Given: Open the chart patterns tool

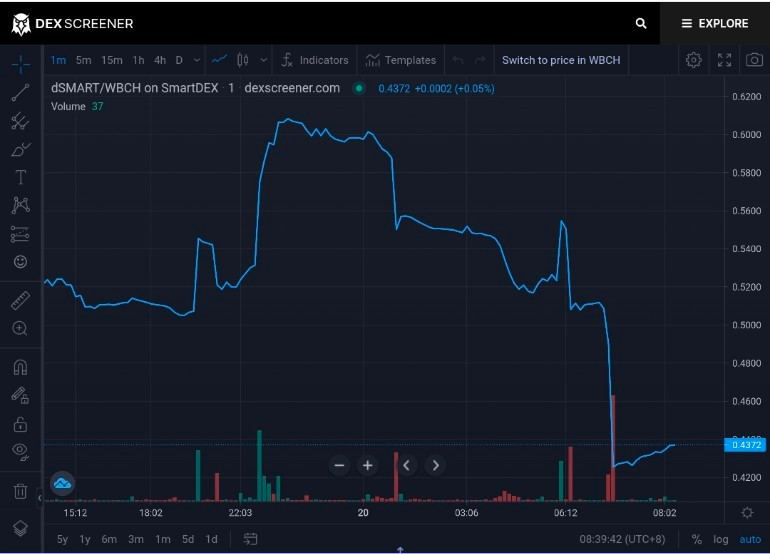Looking at the screenshot, I should coord(21,205).
